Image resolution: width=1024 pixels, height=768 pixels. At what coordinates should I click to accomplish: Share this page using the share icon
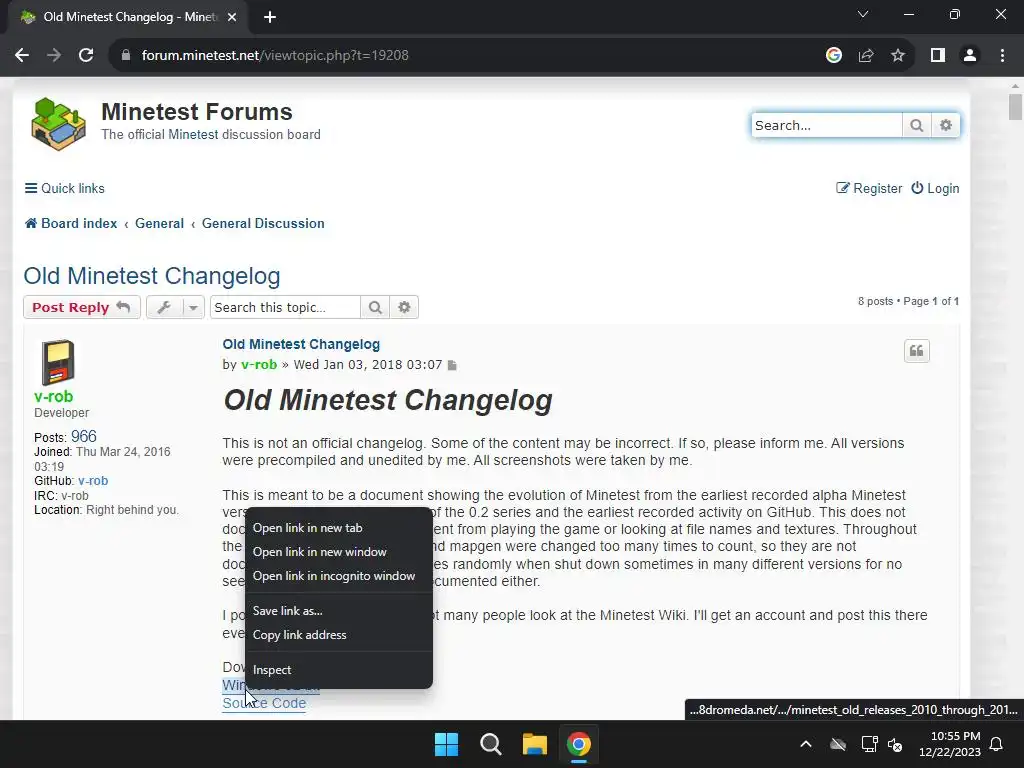(866, 56)
